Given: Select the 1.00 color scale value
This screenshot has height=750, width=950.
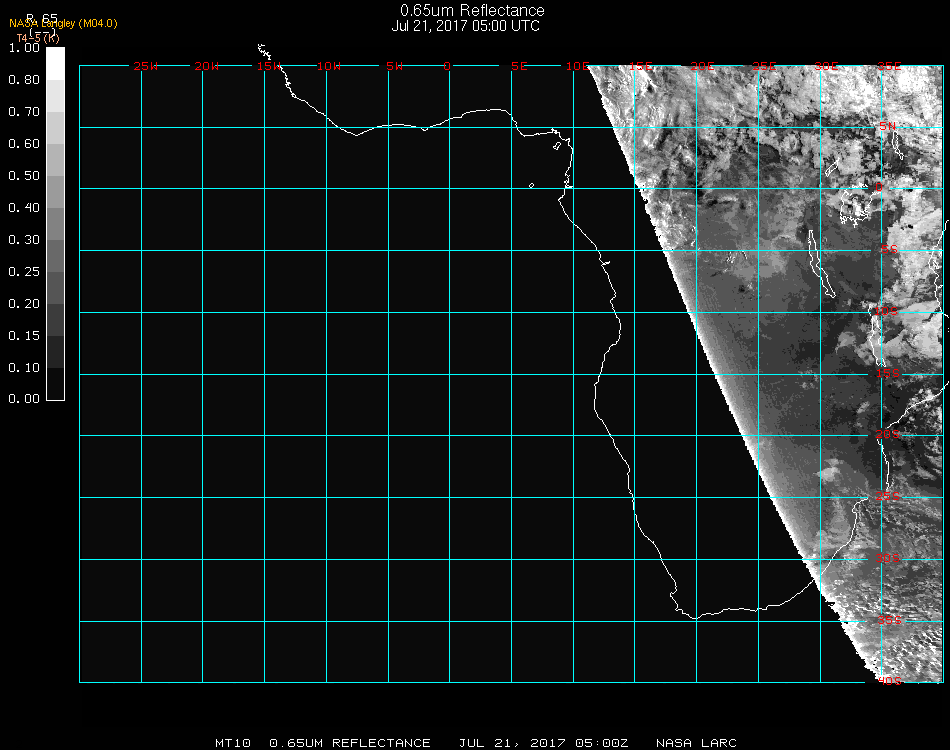Looking at the screenshot, I should pyautogui.click(x=24, y=48).
